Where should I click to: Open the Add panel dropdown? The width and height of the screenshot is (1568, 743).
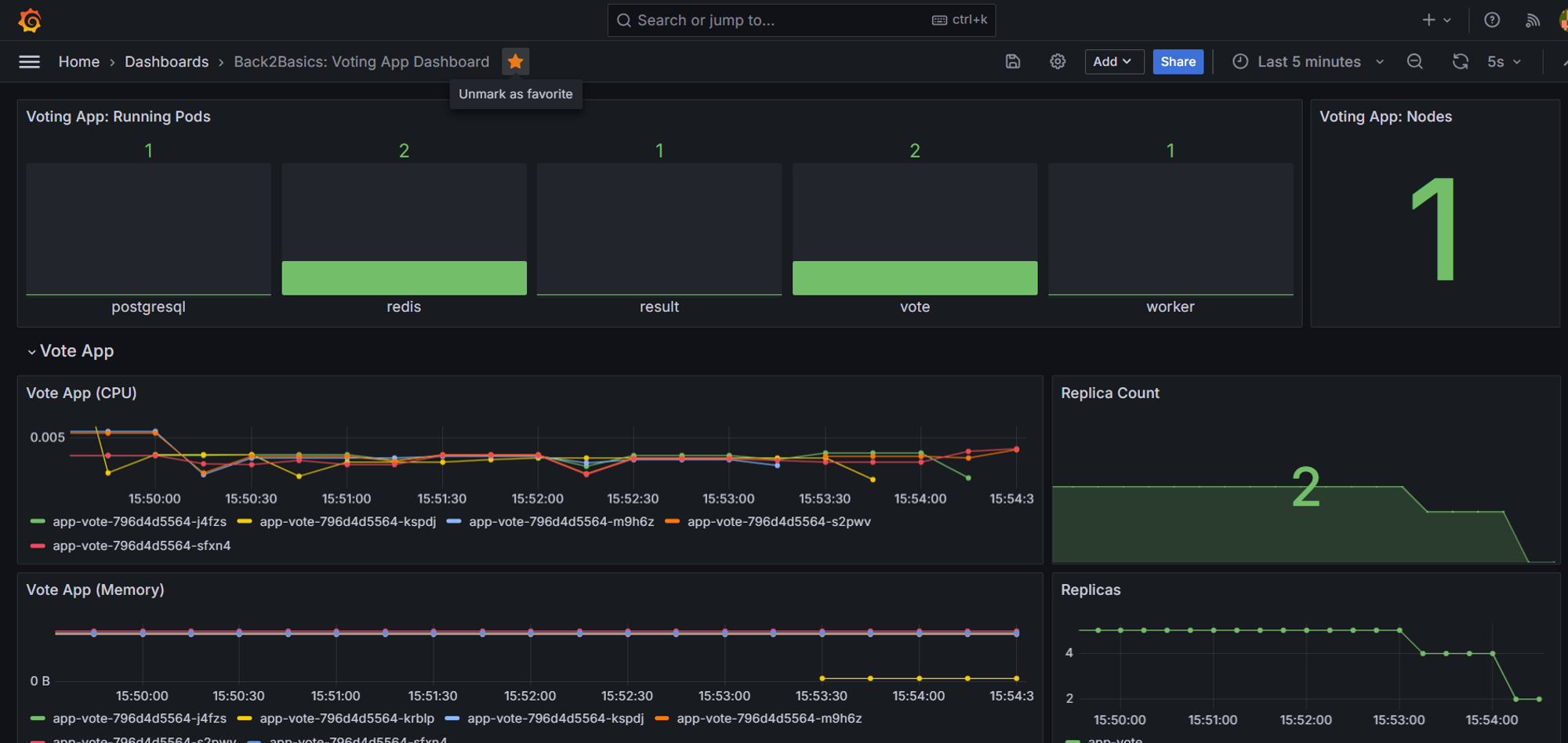1113,61
